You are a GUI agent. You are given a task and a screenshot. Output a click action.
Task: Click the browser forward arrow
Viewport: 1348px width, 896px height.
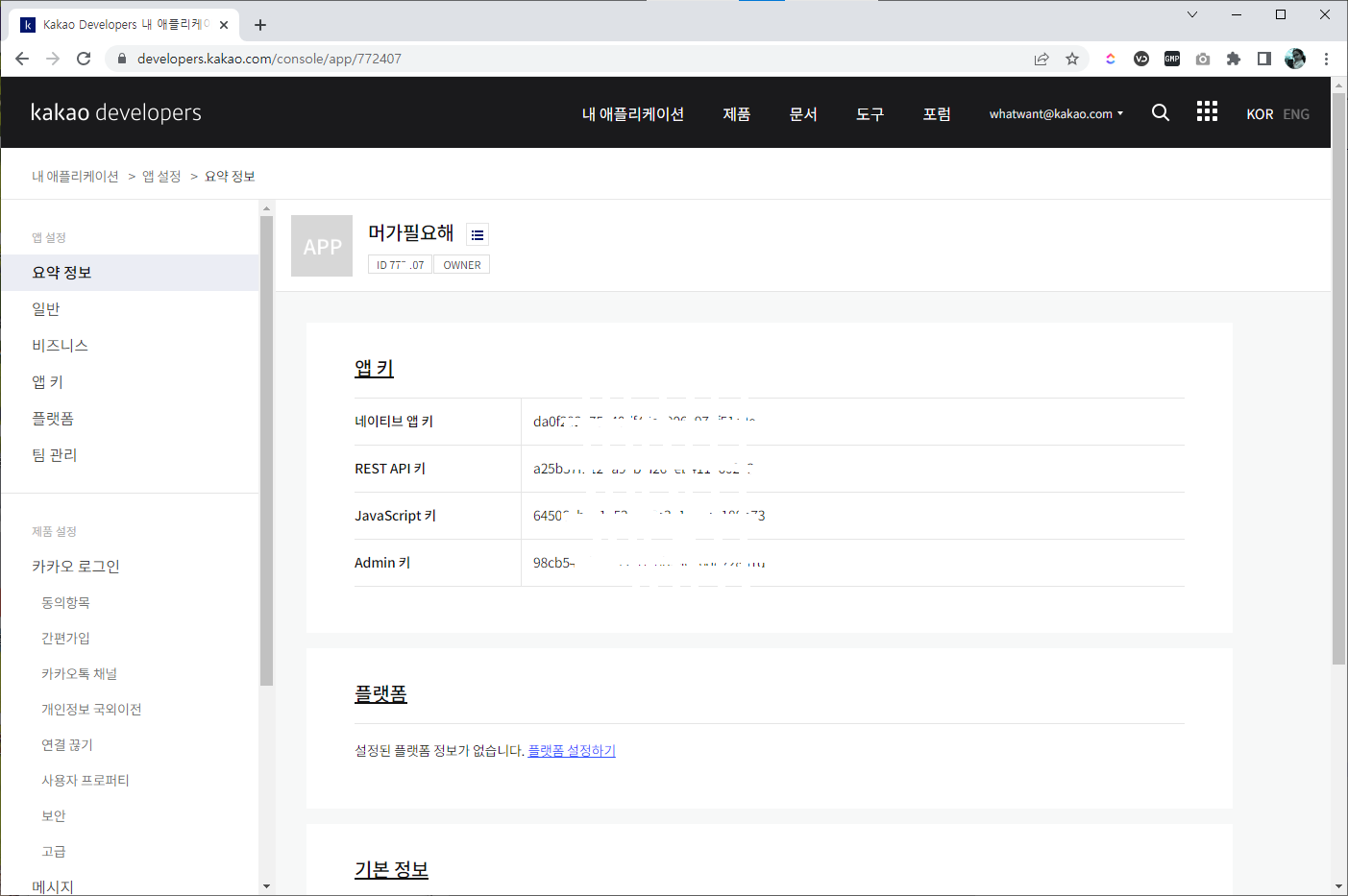coord(53,59)
